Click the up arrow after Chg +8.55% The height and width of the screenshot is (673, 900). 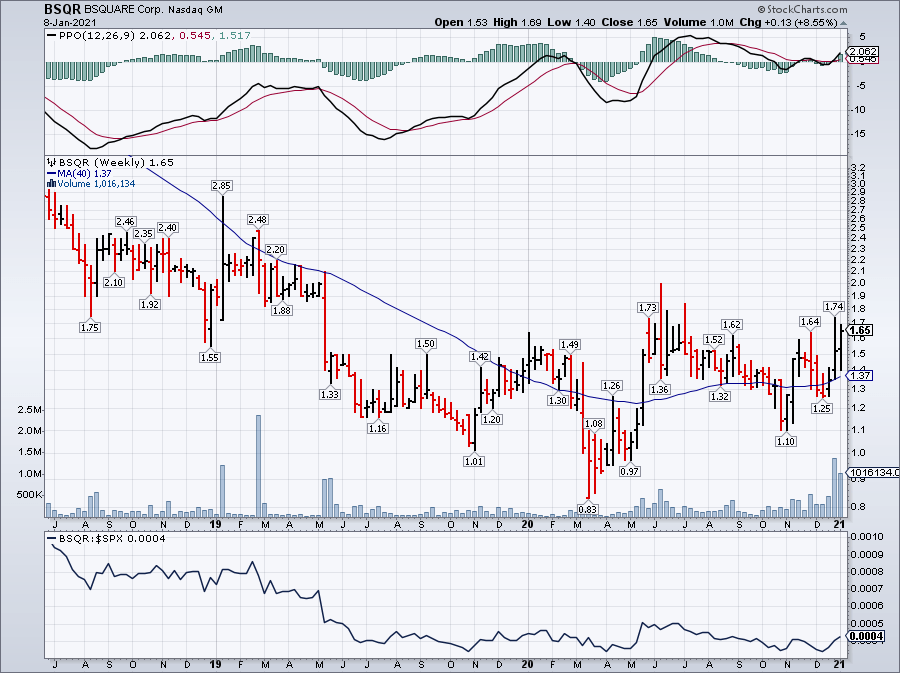[843, 22]
